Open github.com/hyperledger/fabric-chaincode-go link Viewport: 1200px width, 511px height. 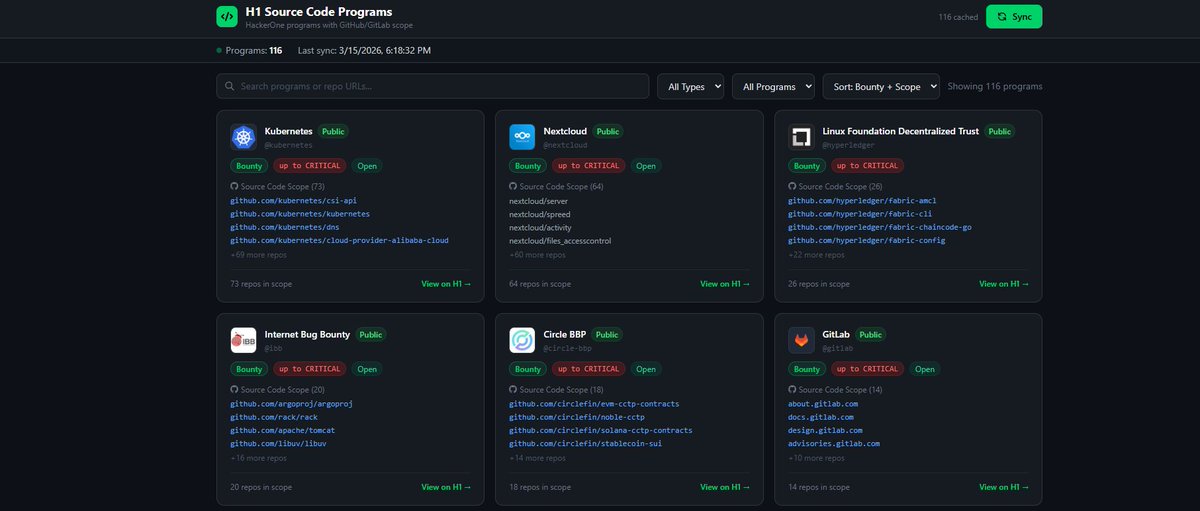pos(880,227)
